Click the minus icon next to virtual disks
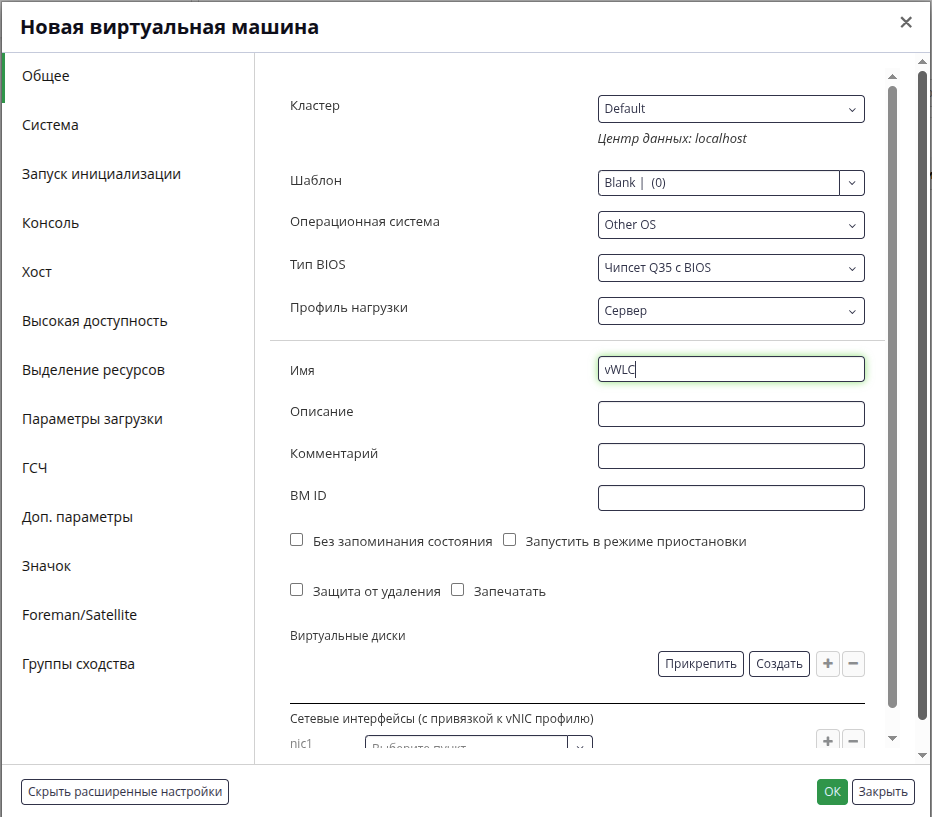The image size is (932, 817). (853, 664)
